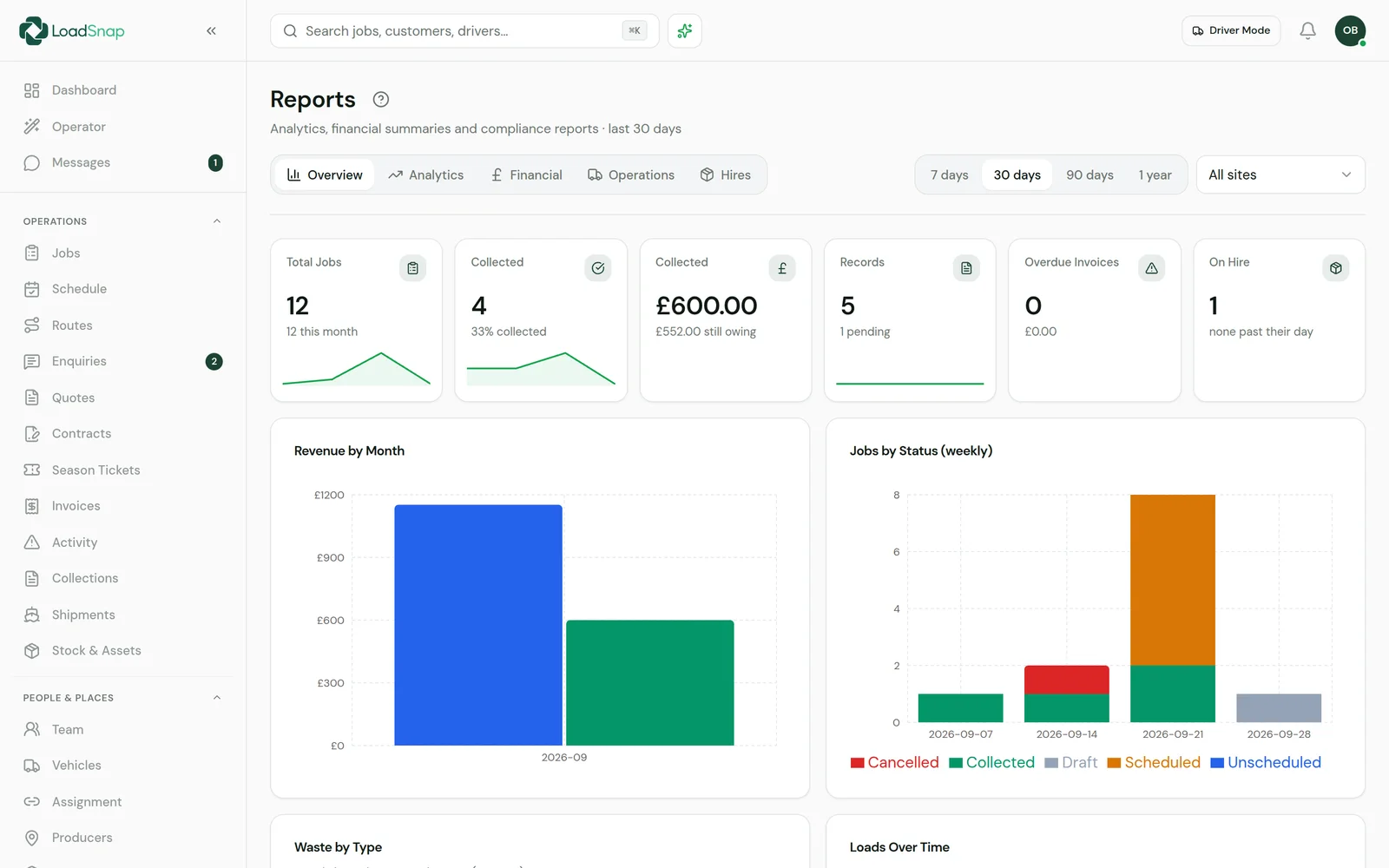The height and width of the screenshot is (868, 1389).
Task: Go to the Dashboard page
Action: 122,90
